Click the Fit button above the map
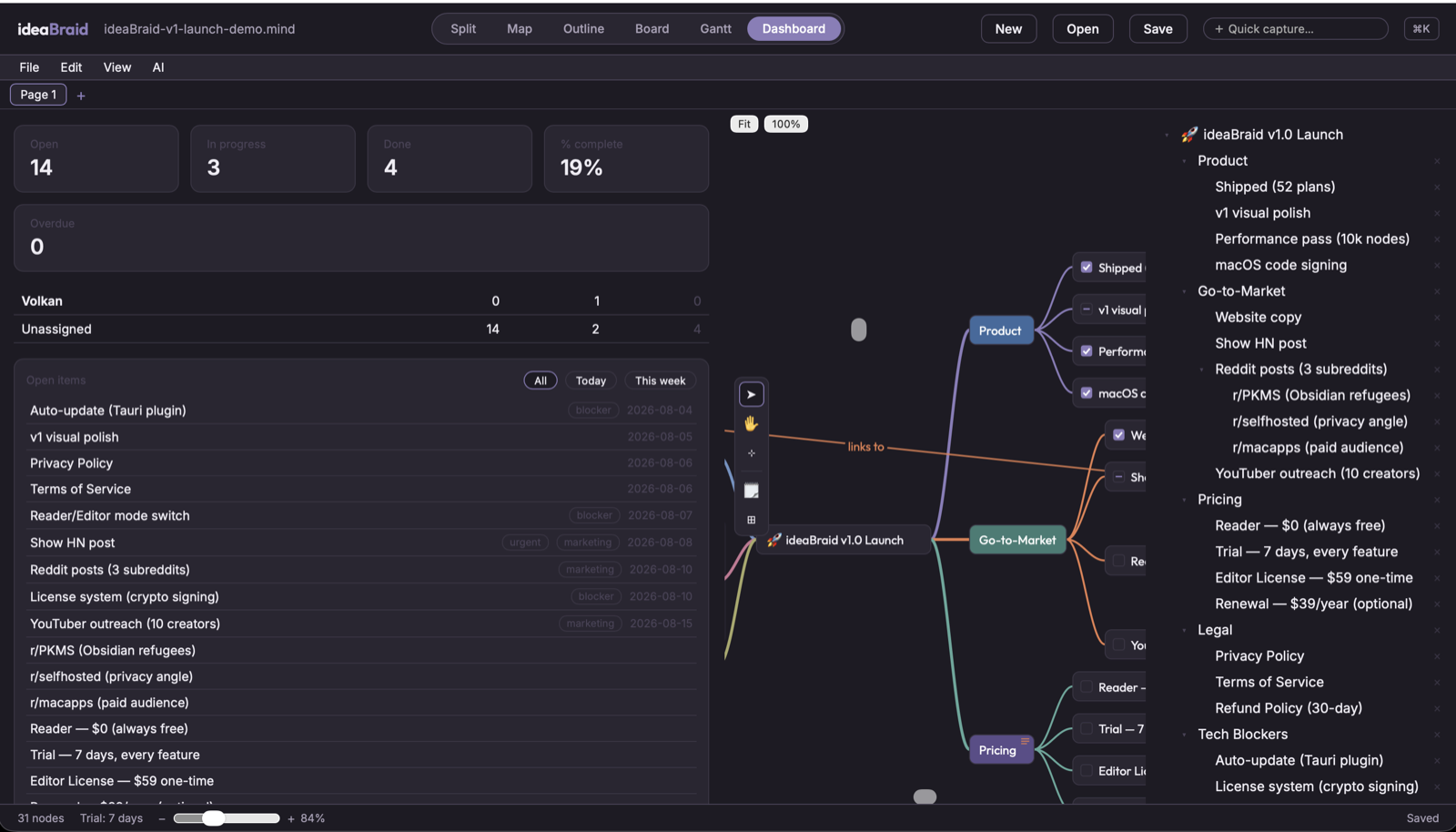Screen dimensions: 1456x832 [x=744, y=125]
